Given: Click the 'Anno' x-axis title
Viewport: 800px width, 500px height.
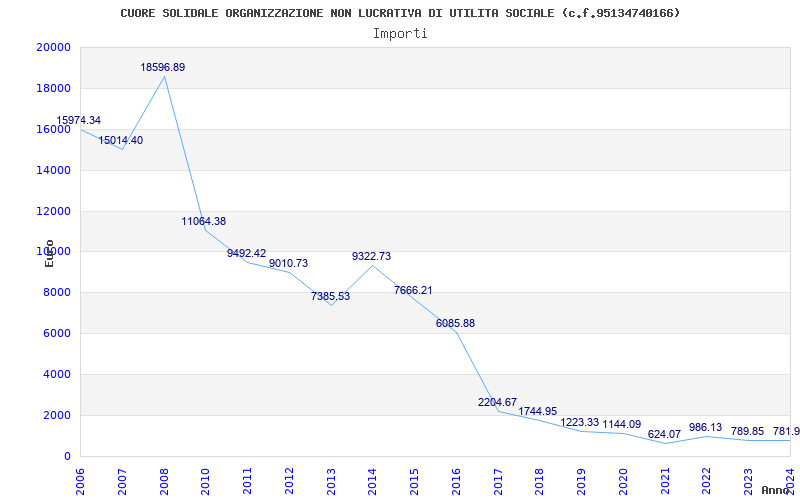Looking at the screenshot, I should (x=776, y=490).
